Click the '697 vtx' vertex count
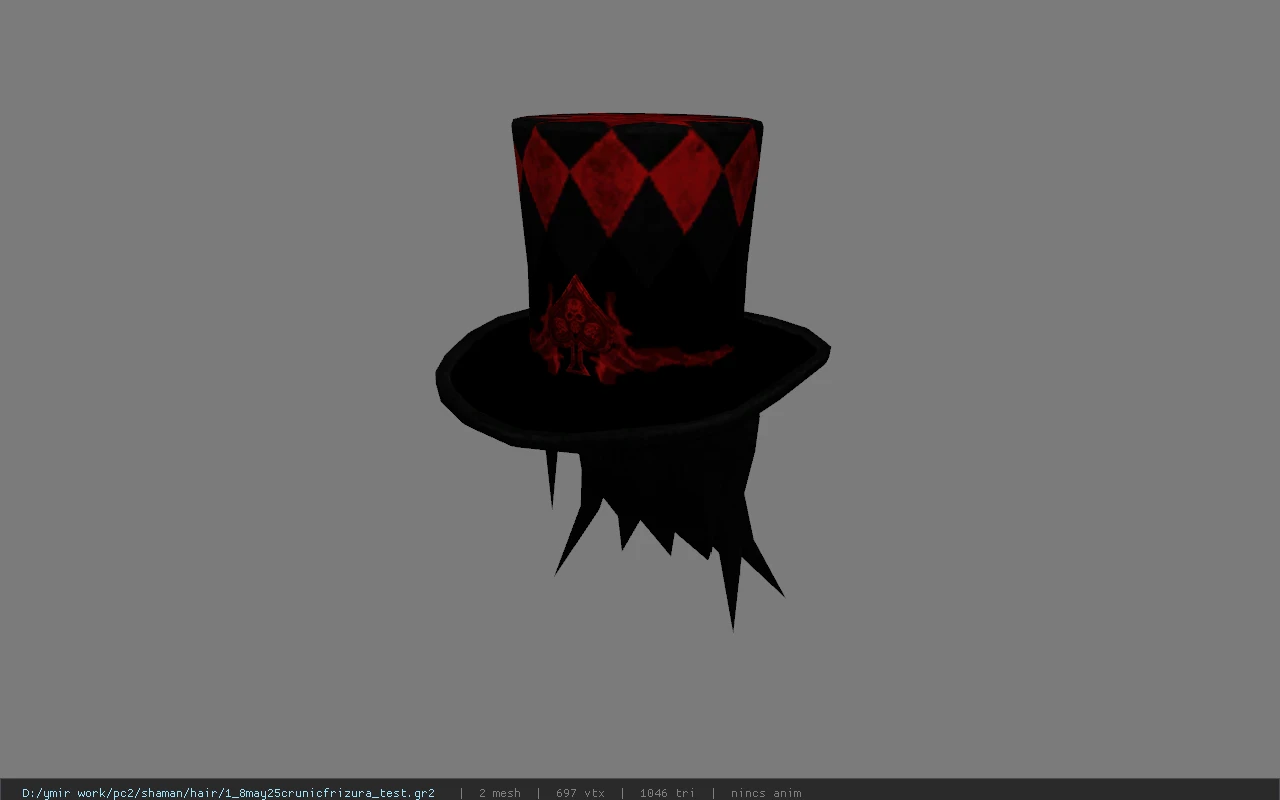The width and height of the screenshot is (1280, 800). pos(580,793)
